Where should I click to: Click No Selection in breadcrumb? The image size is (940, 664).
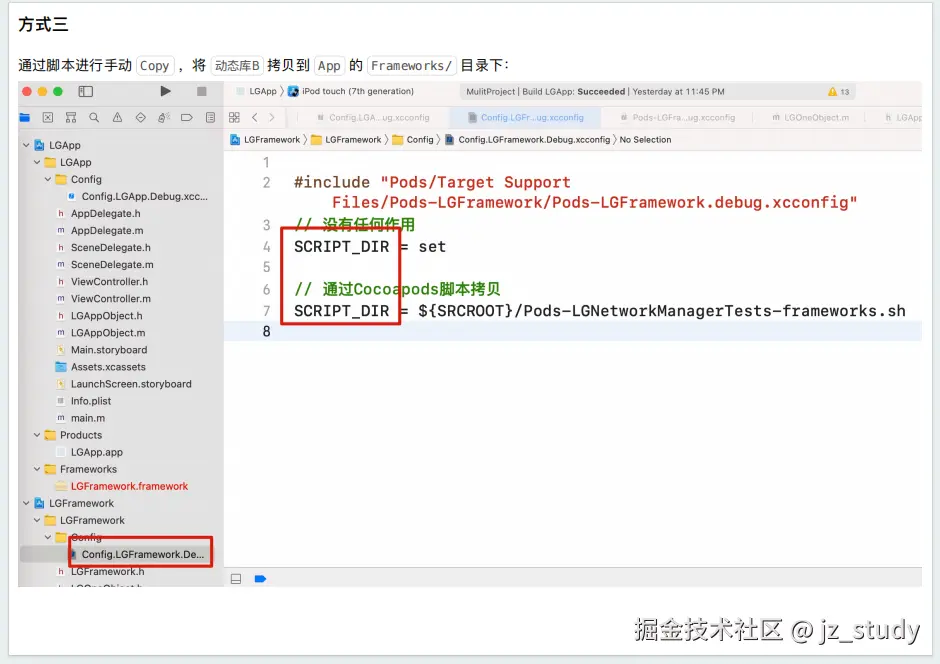tap(645, 140)
